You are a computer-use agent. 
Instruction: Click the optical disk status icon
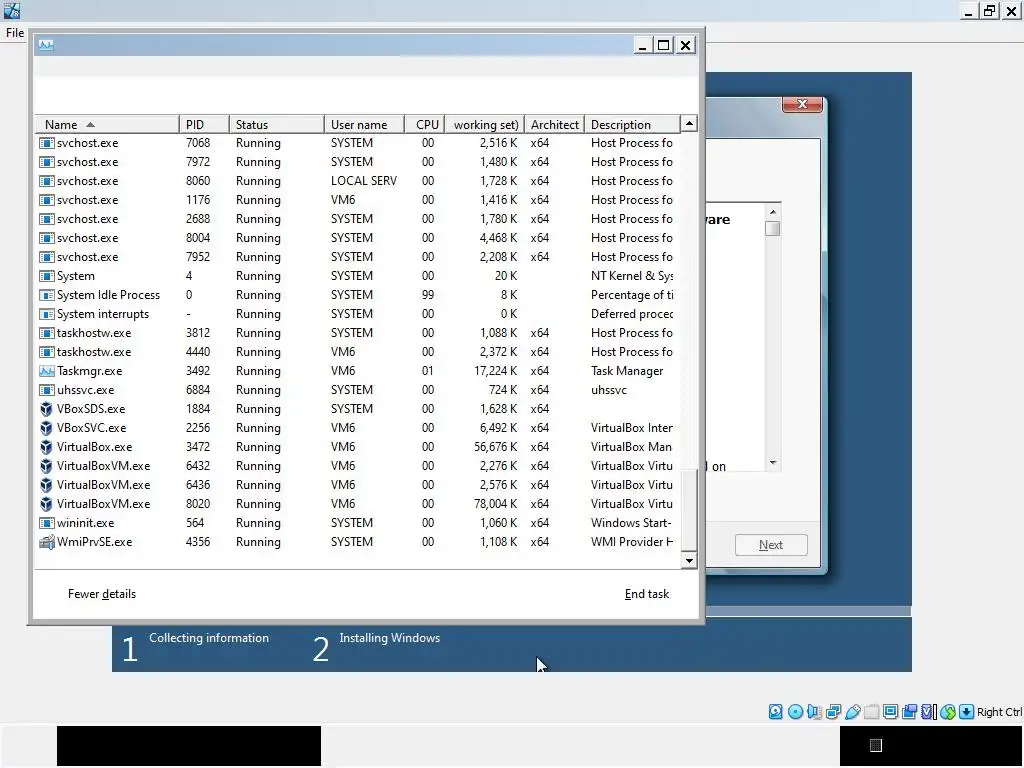pyautogui.click(x=795, y=712)
